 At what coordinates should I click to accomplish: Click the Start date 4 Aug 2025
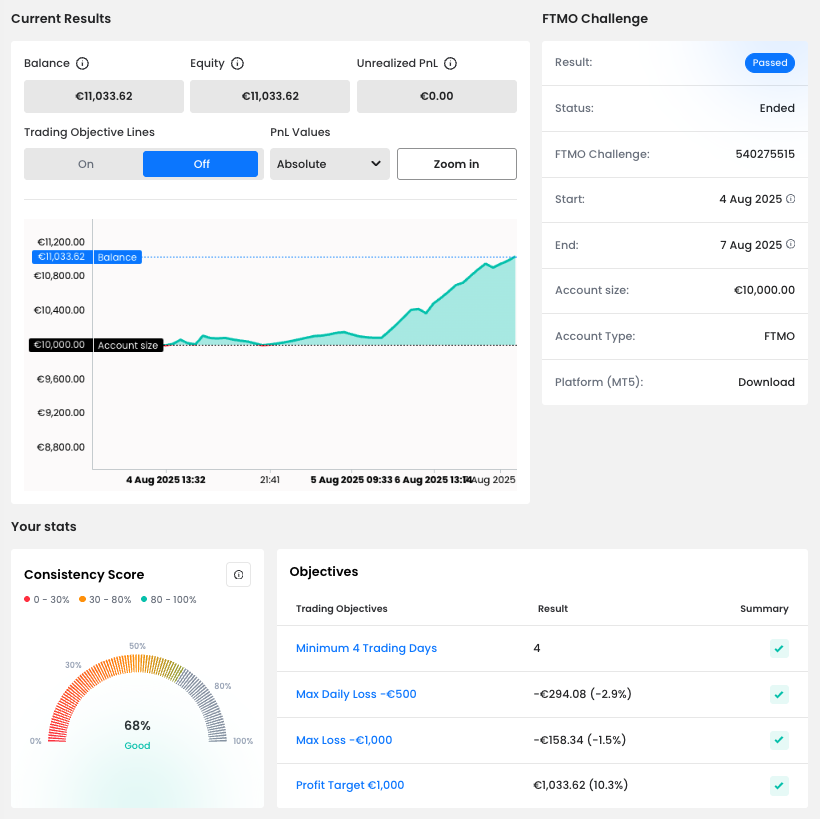(750, 199)
